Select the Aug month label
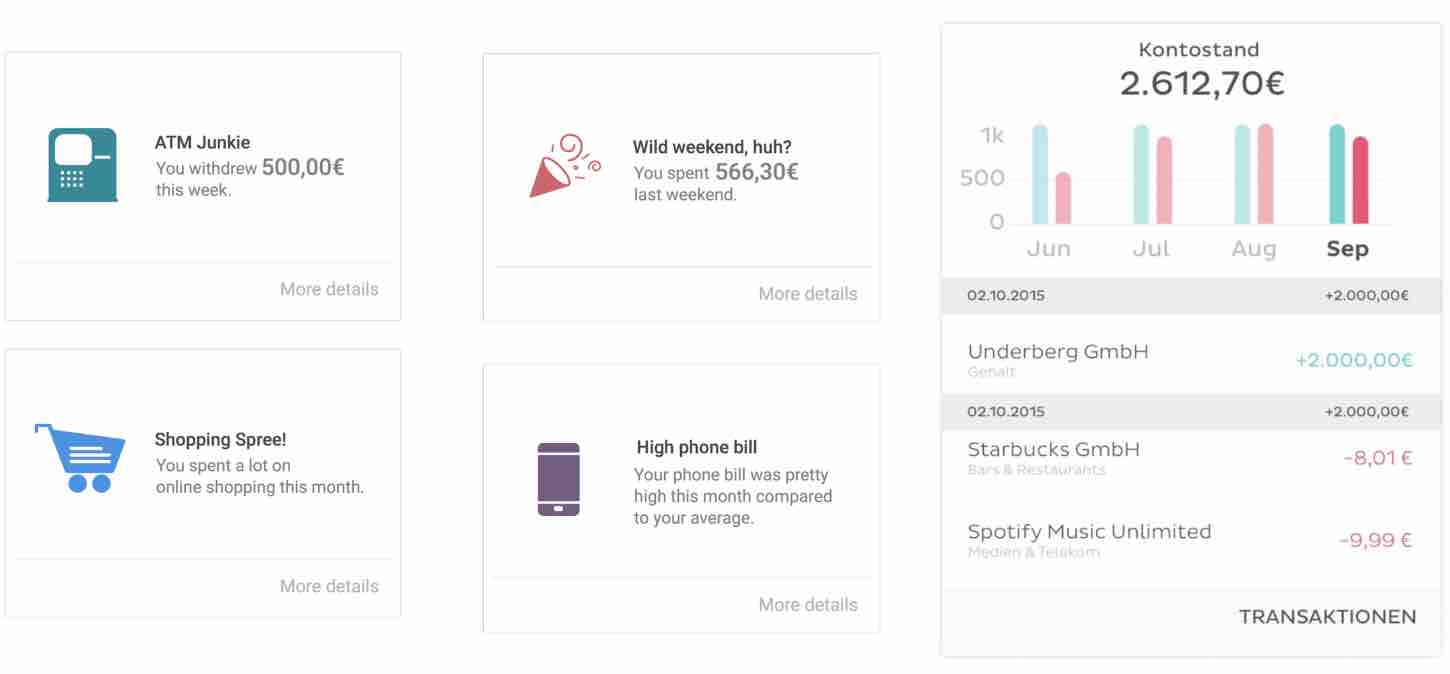The image size is (1450, 674). coord(1254,249)
